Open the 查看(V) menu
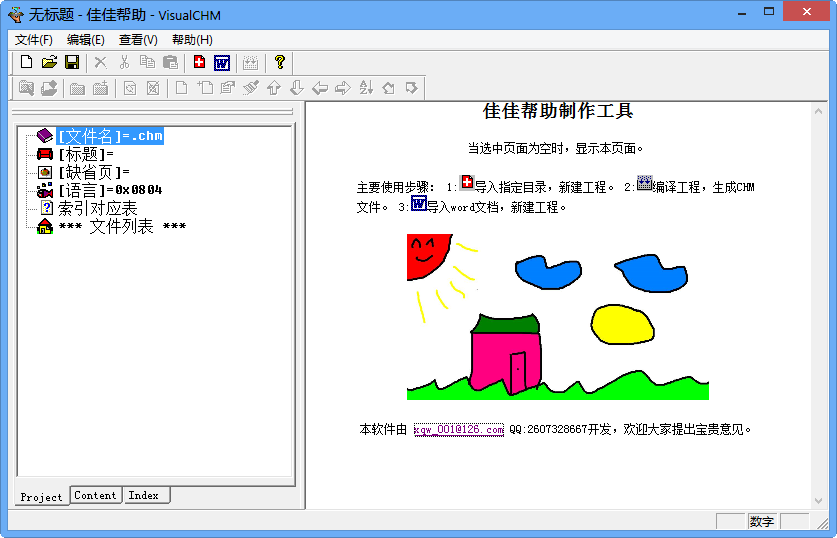837x538 pixels. [138, 39]
